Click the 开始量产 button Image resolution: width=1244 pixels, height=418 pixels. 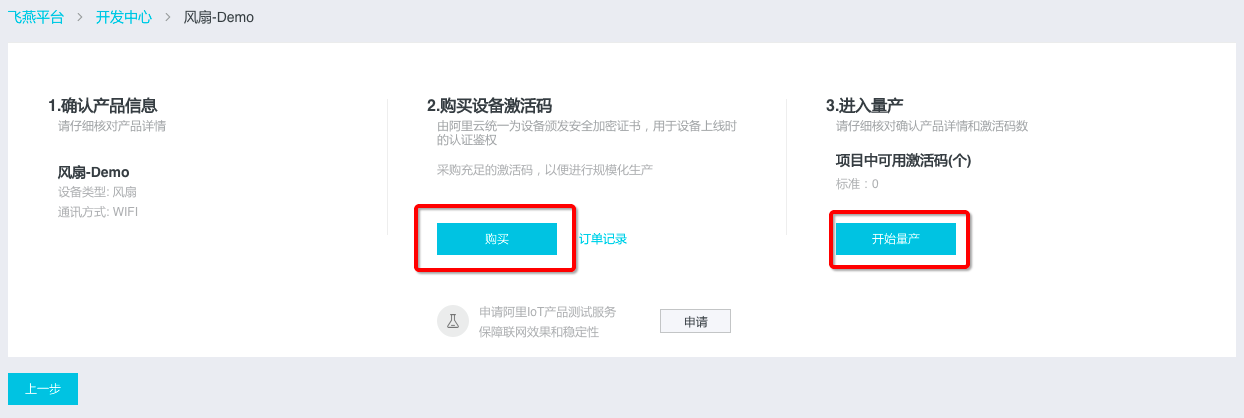[x=896, y=239]
